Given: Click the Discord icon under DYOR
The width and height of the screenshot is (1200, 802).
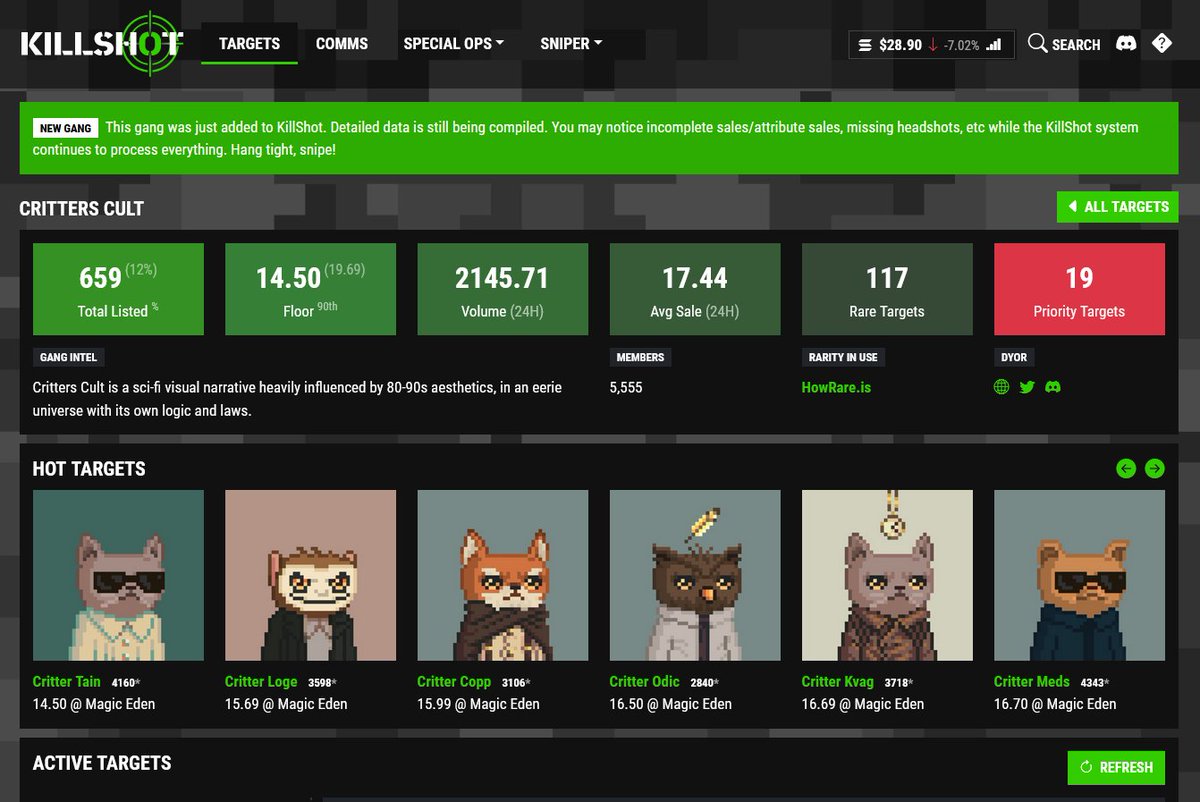Looking at the screenshot, I should (x=1053, y=387).
